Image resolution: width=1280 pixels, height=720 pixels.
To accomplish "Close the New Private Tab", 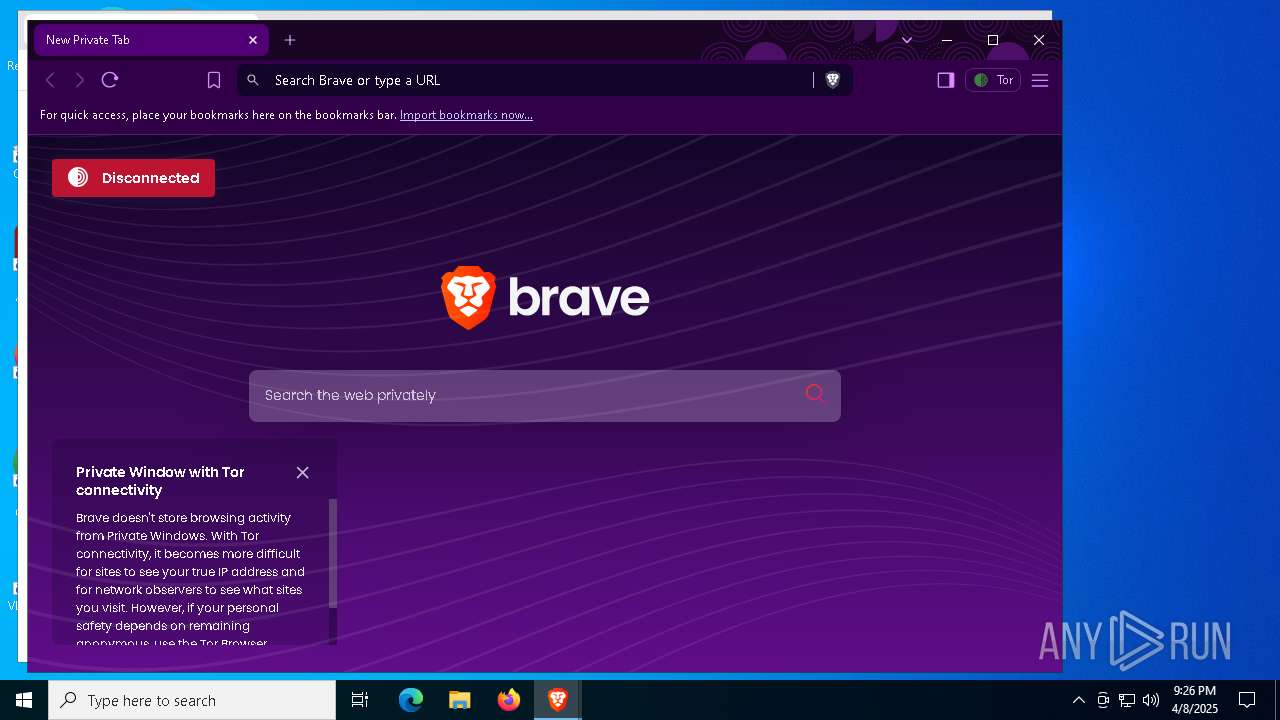I will (253, 40).
